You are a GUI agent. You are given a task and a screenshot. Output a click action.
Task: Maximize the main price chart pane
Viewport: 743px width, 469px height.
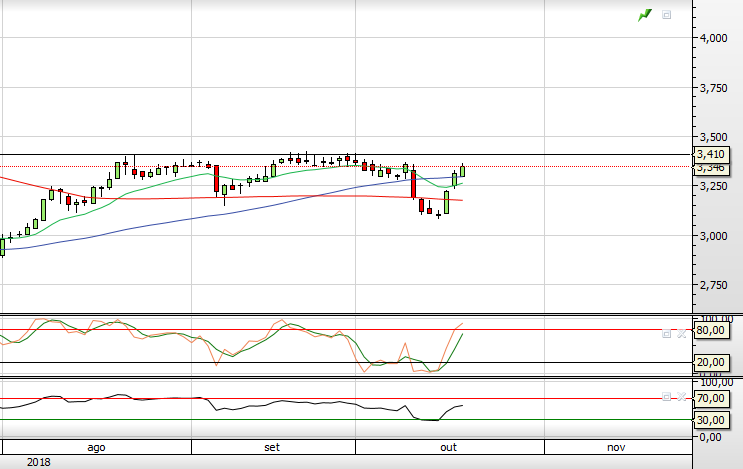click(666, 15)
